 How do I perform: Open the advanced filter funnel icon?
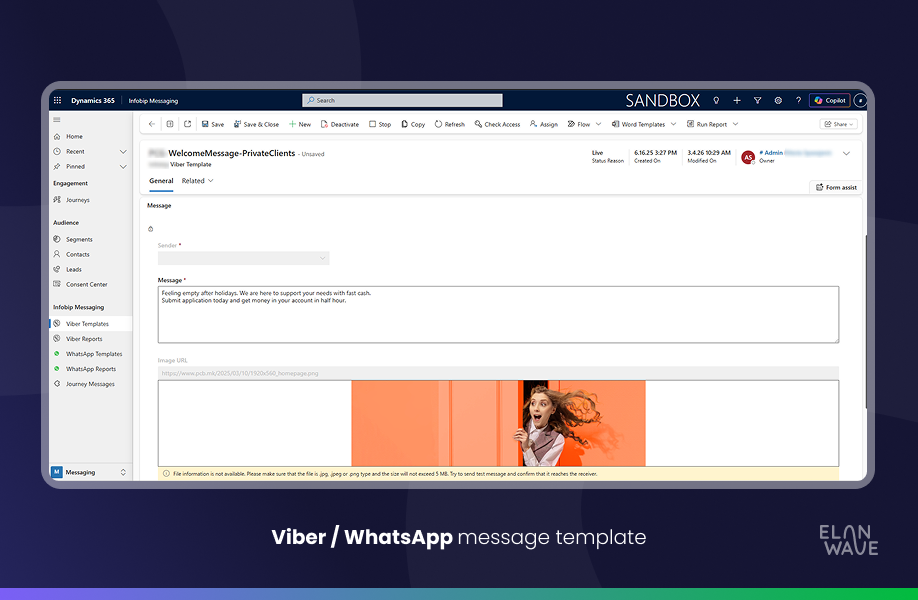click(757, 100)
